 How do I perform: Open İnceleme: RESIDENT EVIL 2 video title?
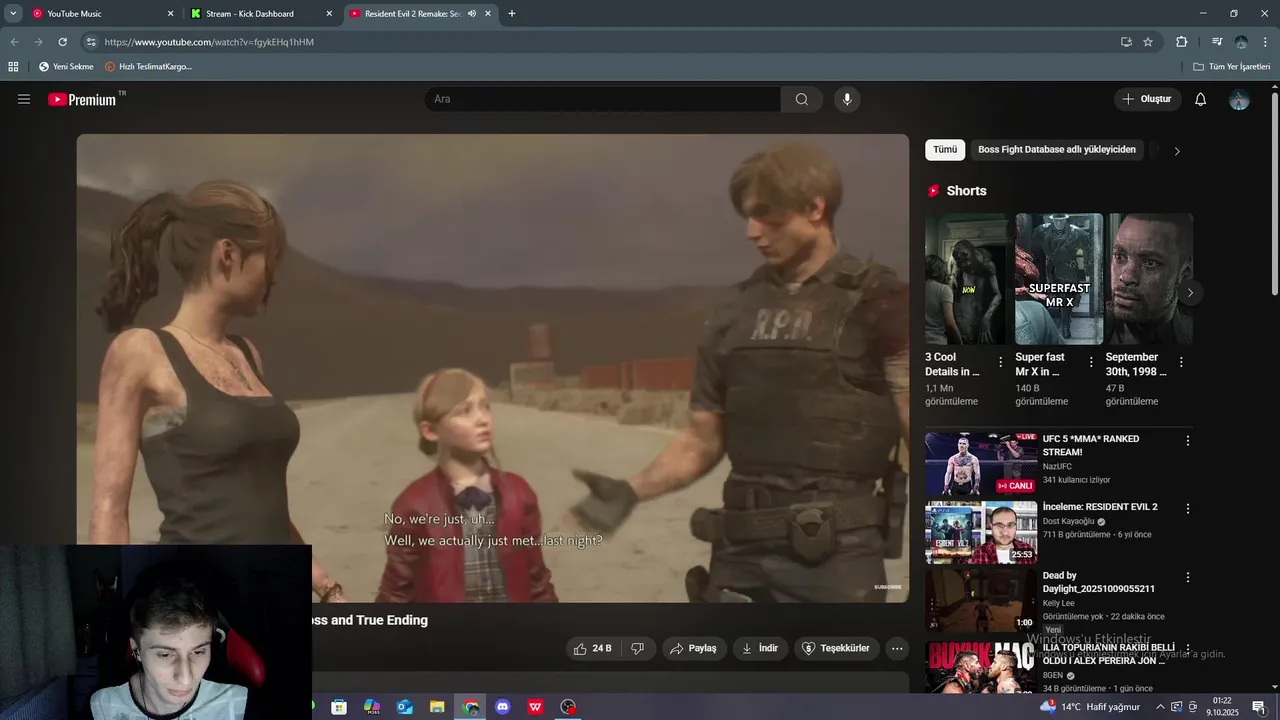1100,507
